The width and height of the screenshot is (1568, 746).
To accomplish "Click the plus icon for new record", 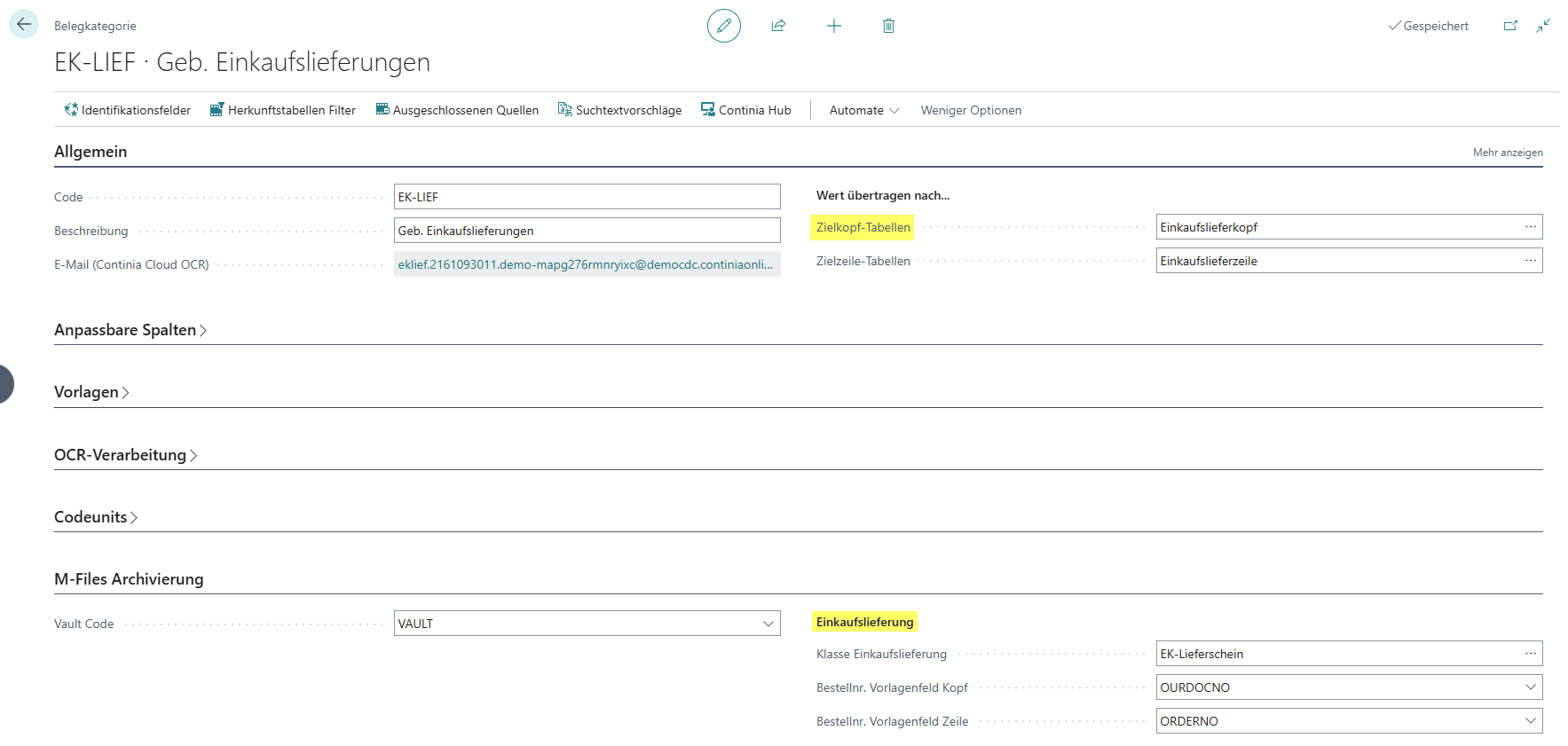I will click(x=834, y=26).
